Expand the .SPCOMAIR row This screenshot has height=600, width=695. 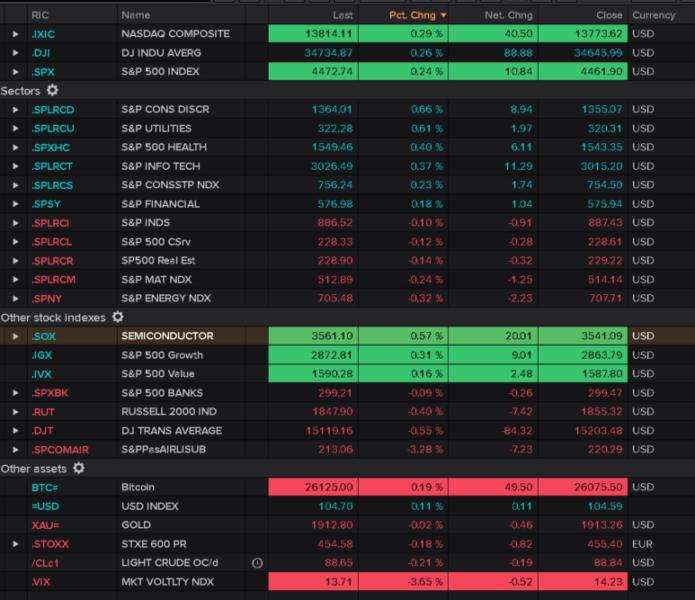pyautogui.click(x=16, y=450)
